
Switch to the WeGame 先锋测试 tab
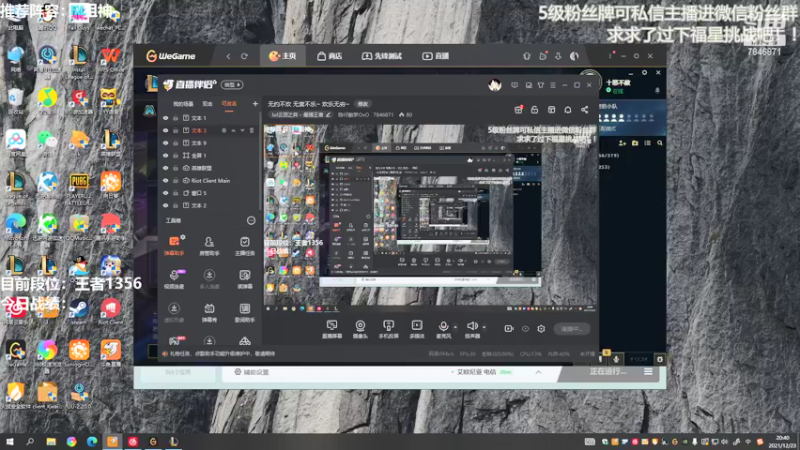[382, 56]
